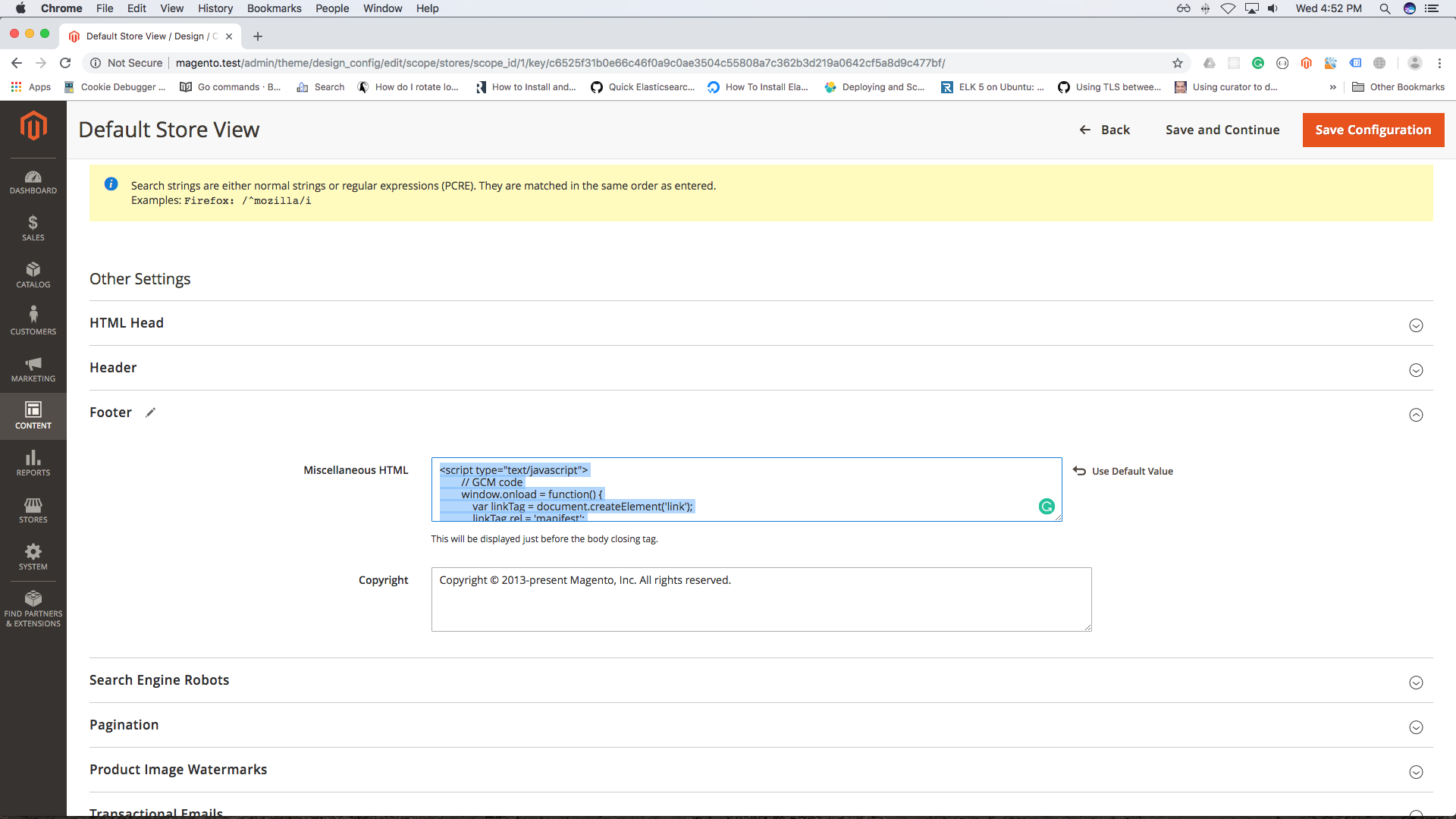This screenshot has width=1456, height=819.
Task: Expand the Search Engine Robots section
Action: point(1415,682)
